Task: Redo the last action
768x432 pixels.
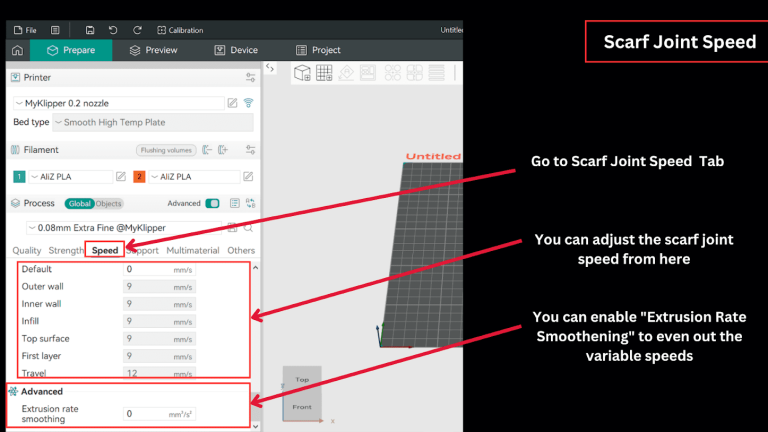Action: (x=137, y=30)
